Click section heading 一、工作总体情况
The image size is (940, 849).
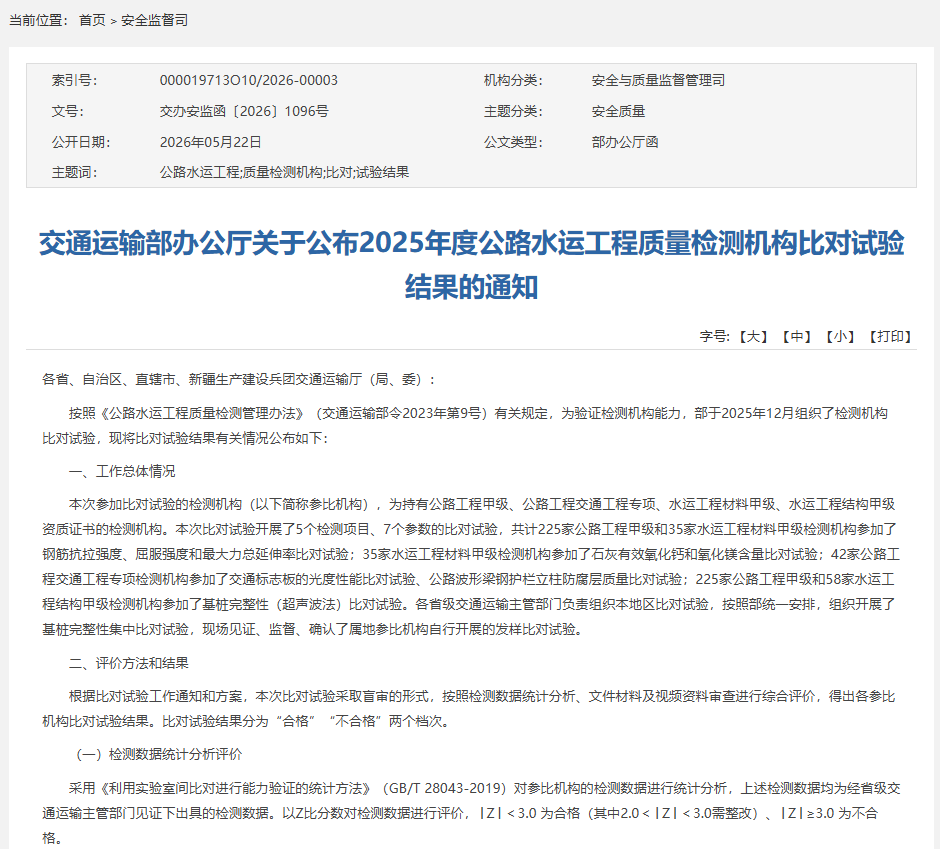(122, 471)
